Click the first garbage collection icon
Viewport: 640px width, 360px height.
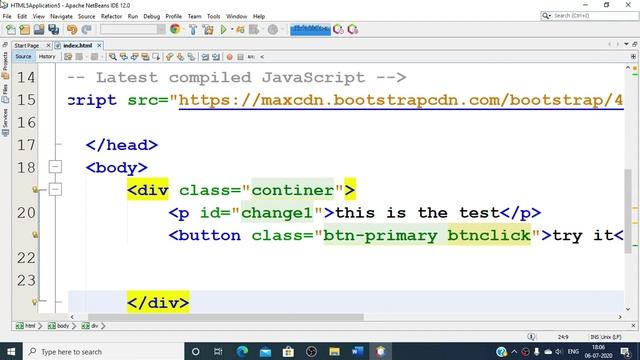point(338,29)
